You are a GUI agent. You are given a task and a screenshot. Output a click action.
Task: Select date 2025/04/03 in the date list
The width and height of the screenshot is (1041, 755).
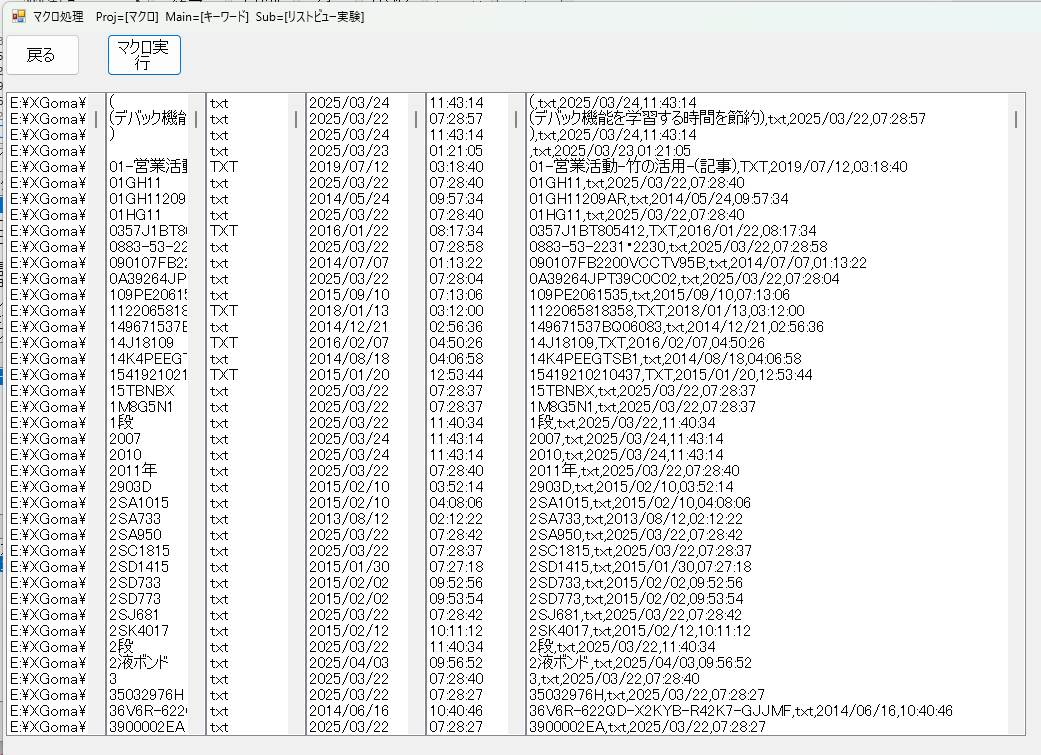348,663
